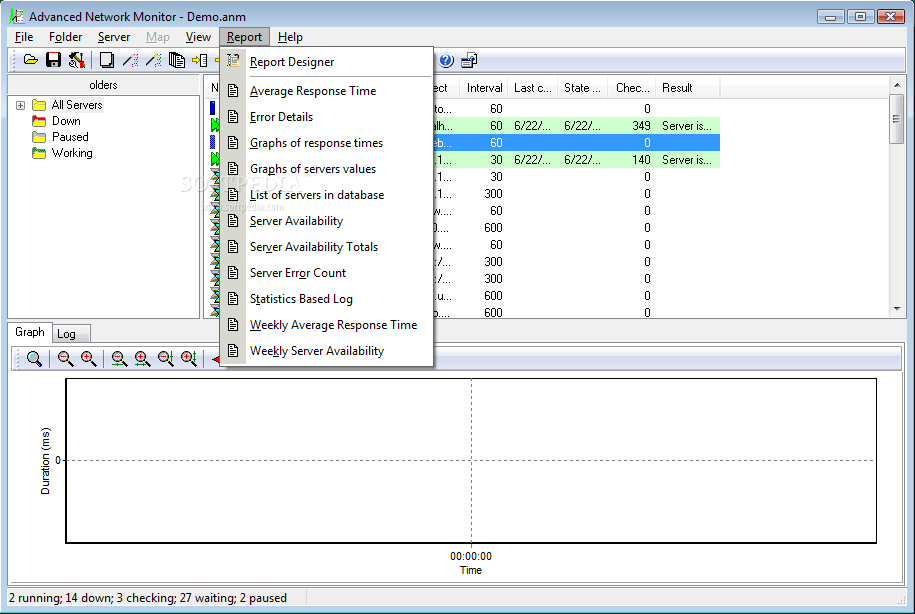Click the Working green folder icon
The width and height of the screenshot is (915, 614).
tap(39, 153)
